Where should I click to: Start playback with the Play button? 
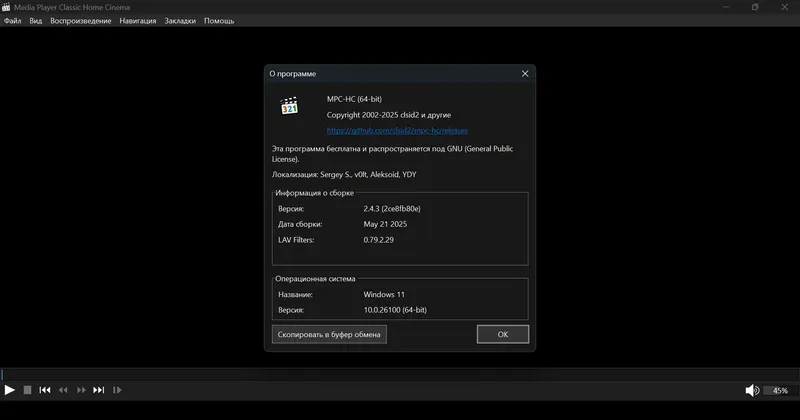click(9, 390)
